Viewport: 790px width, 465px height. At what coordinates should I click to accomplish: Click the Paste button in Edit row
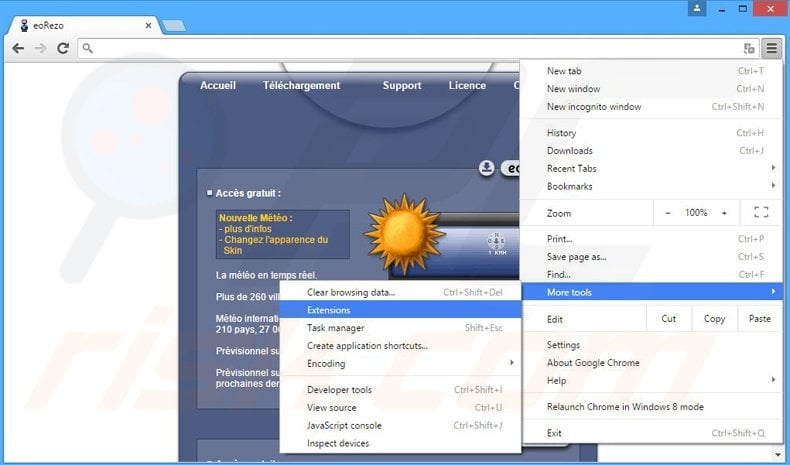(x=759, y=319)
